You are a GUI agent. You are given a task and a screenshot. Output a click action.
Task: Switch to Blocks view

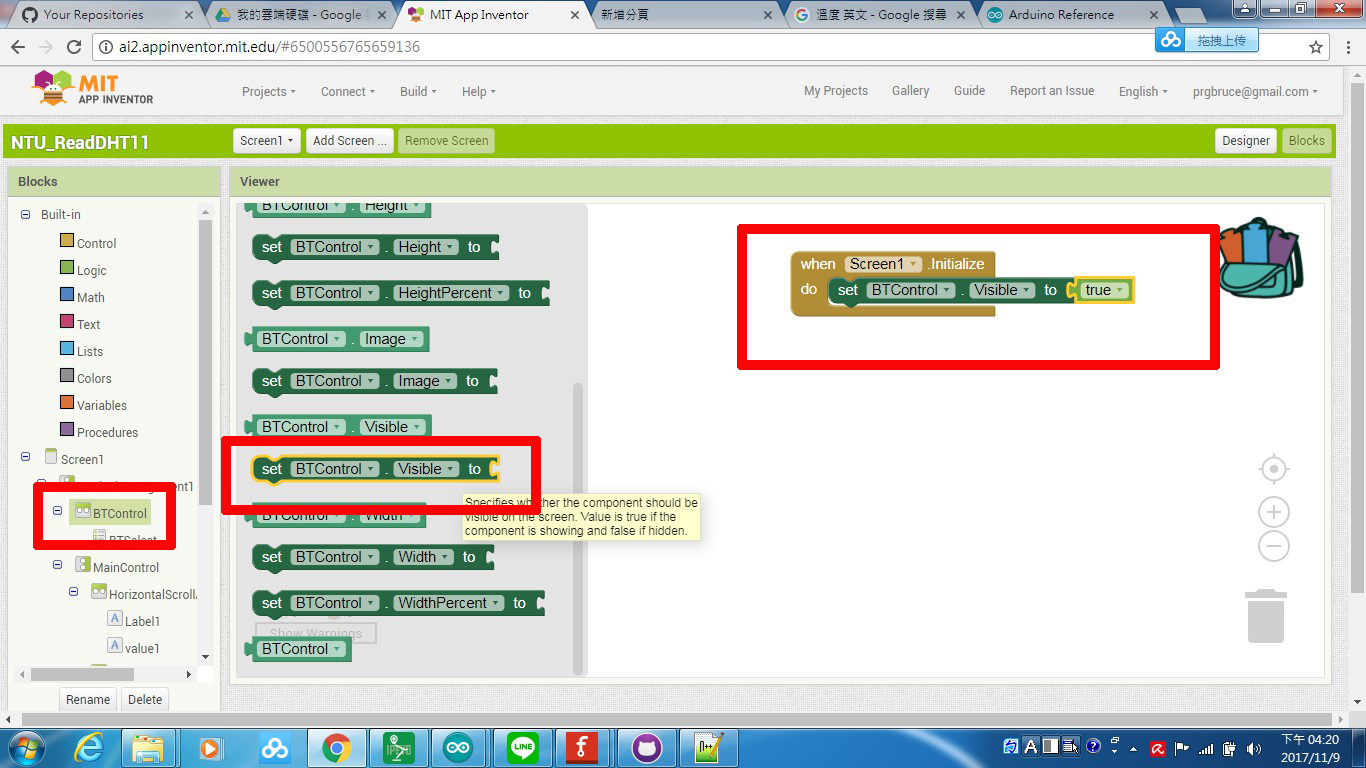coord(1306,141)
